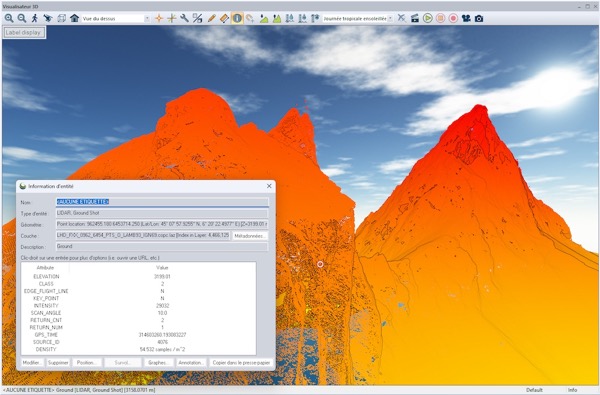Activate the fly mode plane icon

point(48,18)
